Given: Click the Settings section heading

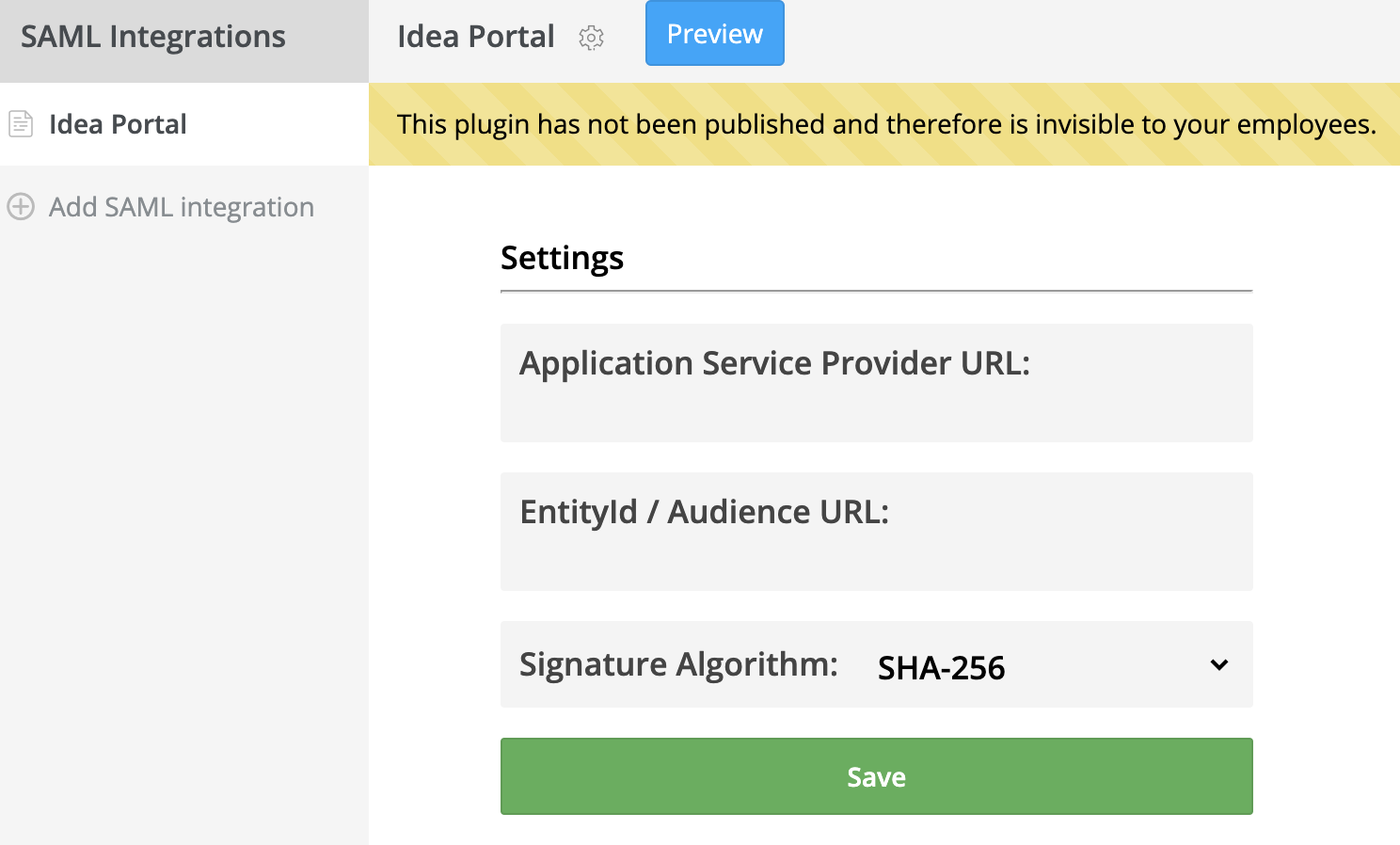Looking at the screenshot, I should (x=562, y=258).
